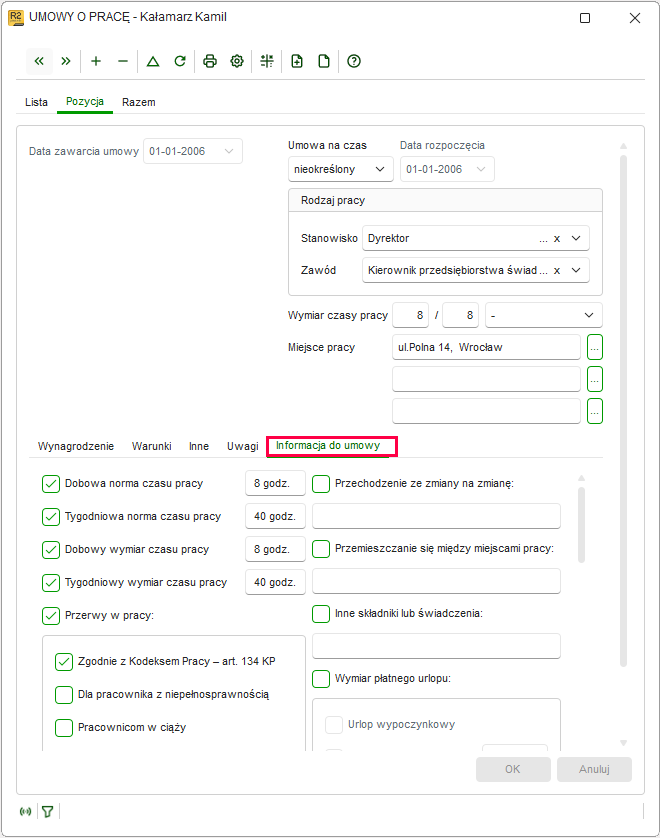
Task: Open Warunki tab
Action: tap(152, 446)
